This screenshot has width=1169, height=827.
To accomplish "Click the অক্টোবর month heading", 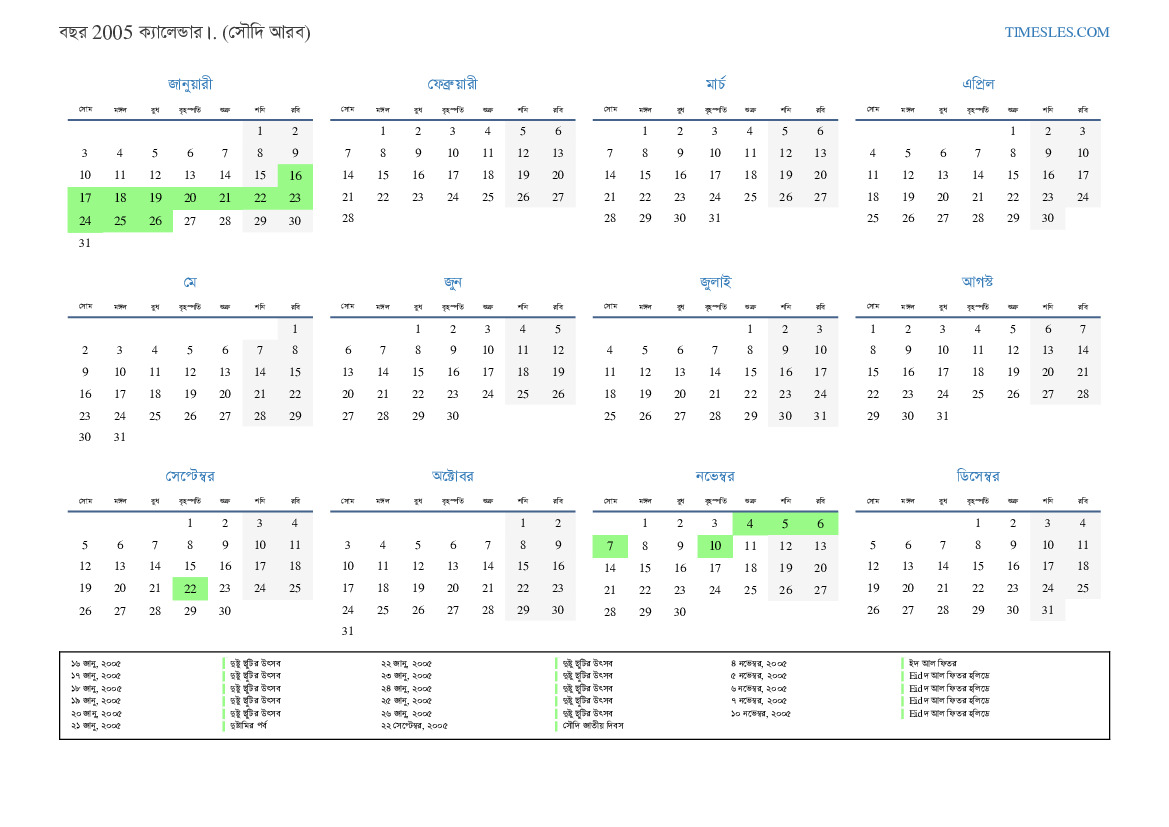I will 452,476.
